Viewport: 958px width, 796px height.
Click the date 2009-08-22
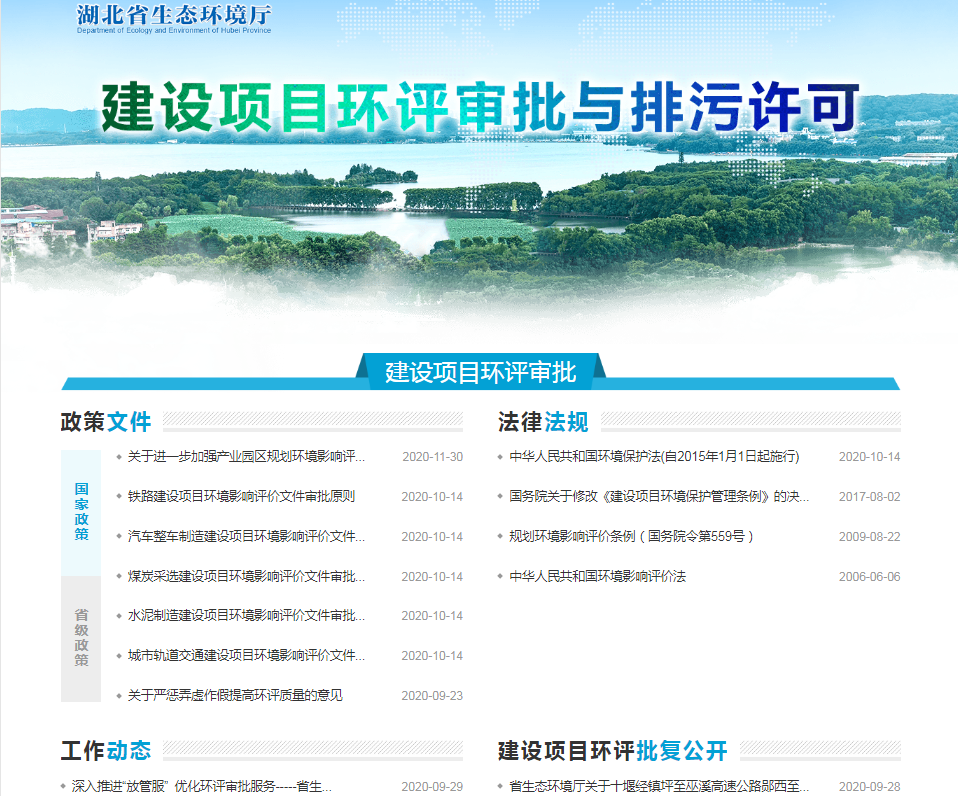[x=869, y=537]
